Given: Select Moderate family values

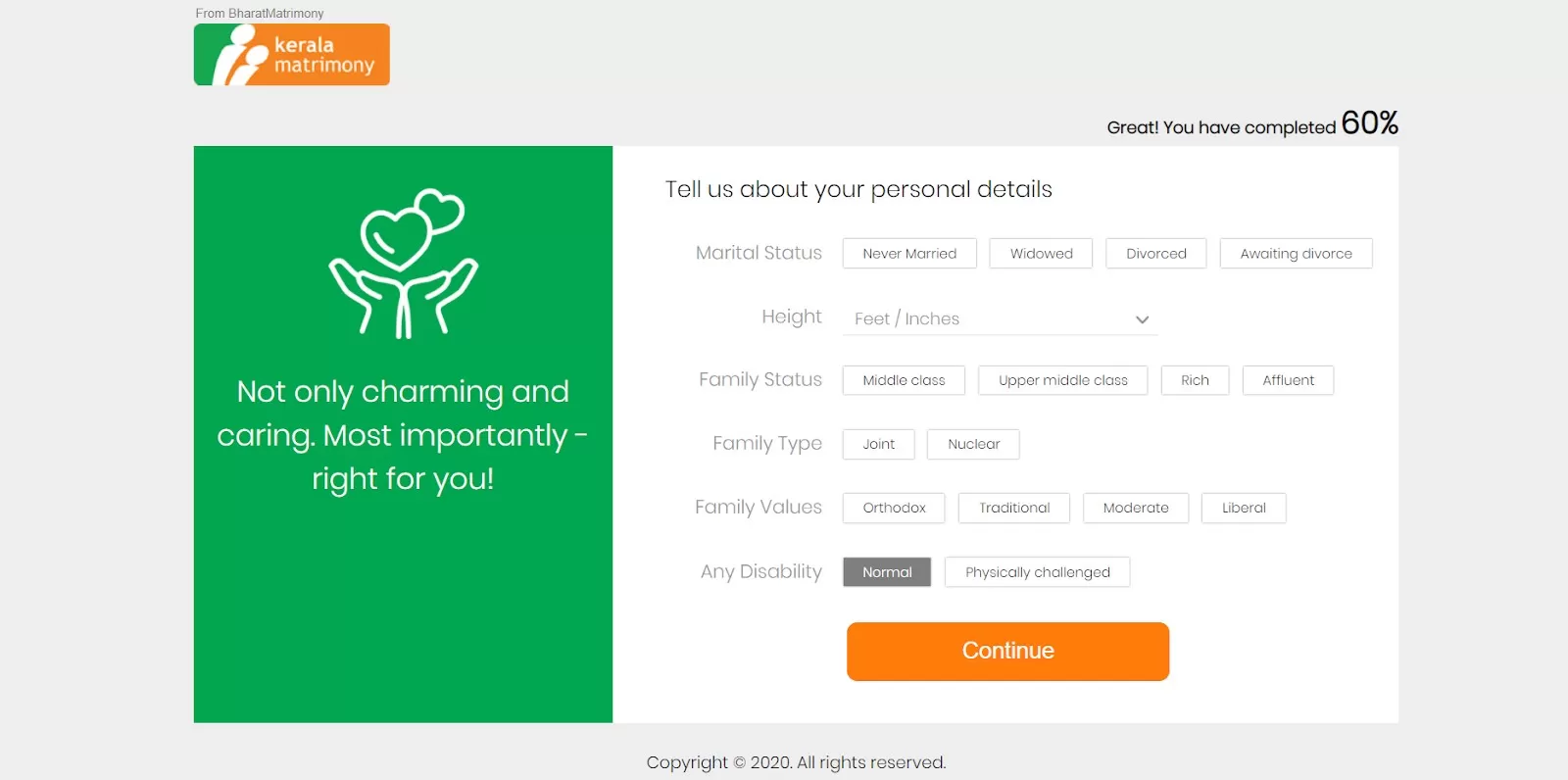Looking at the screenshot, I should point(1135,508).
